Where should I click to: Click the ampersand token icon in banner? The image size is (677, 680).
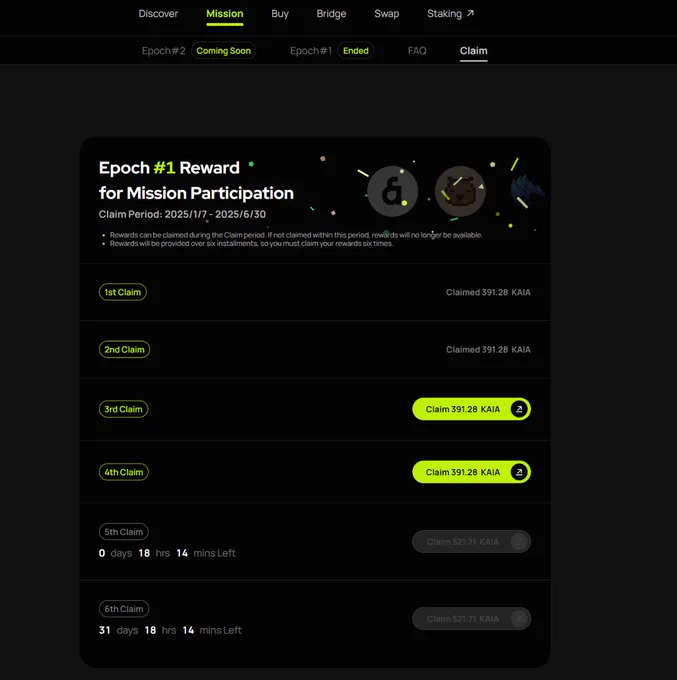coord(392,191)
